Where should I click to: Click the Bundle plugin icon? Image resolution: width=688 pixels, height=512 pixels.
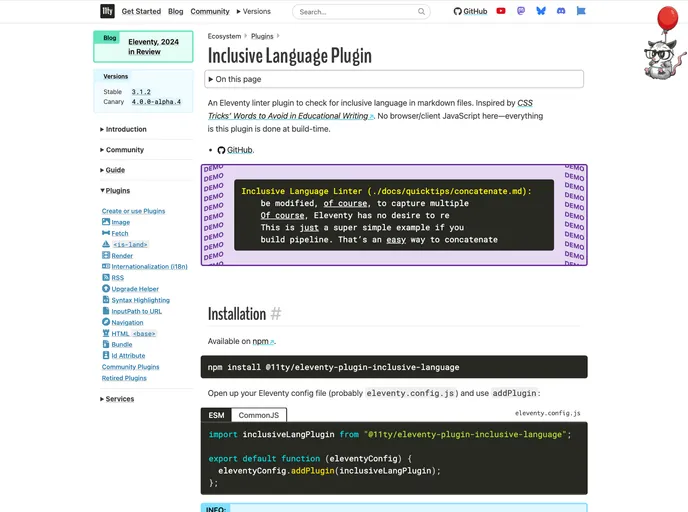coord(106,344)
